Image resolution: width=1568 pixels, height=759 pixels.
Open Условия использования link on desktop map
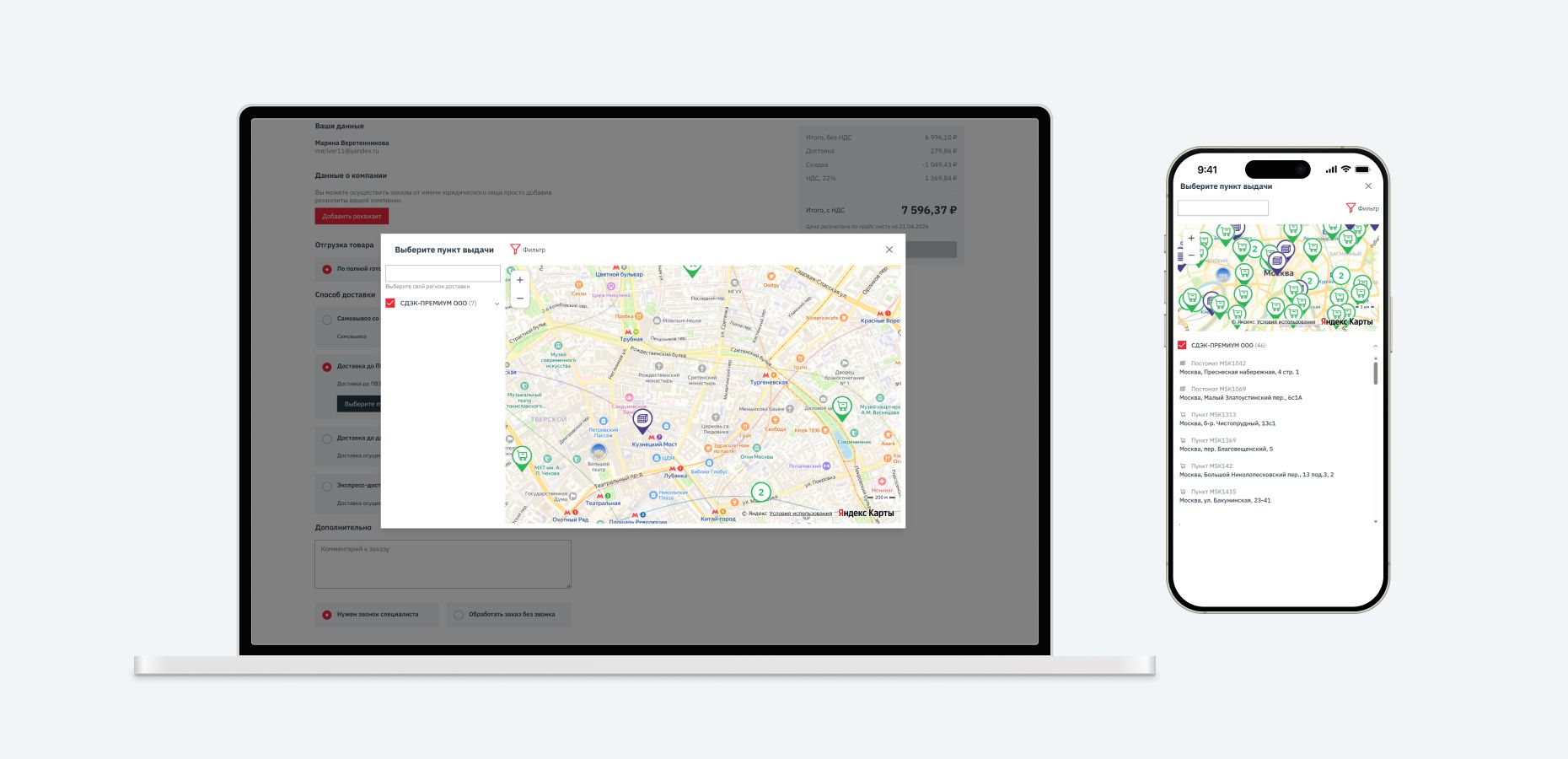(800, 514)
